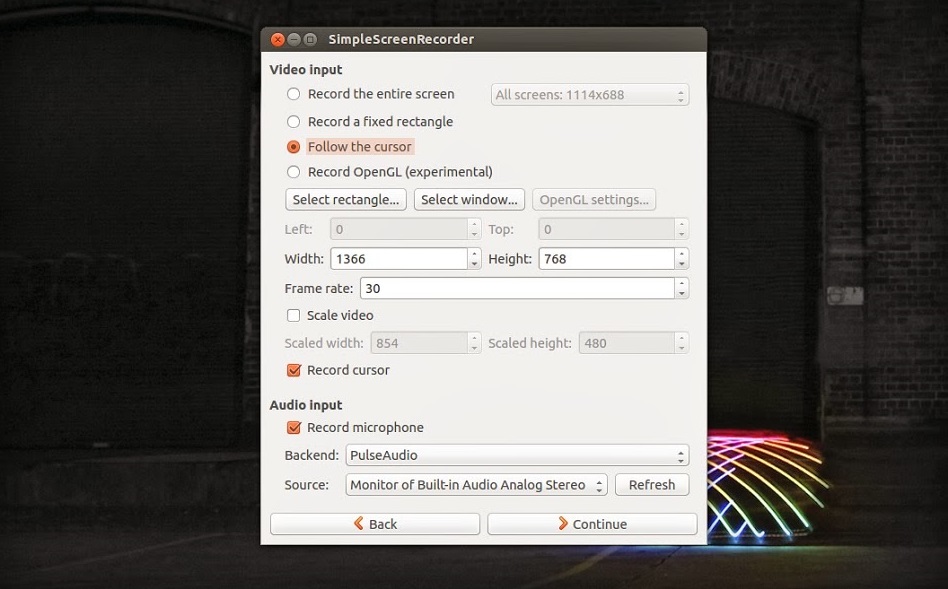
Task: Increase Height using the up arrow
Action: (x=682, y=253)
